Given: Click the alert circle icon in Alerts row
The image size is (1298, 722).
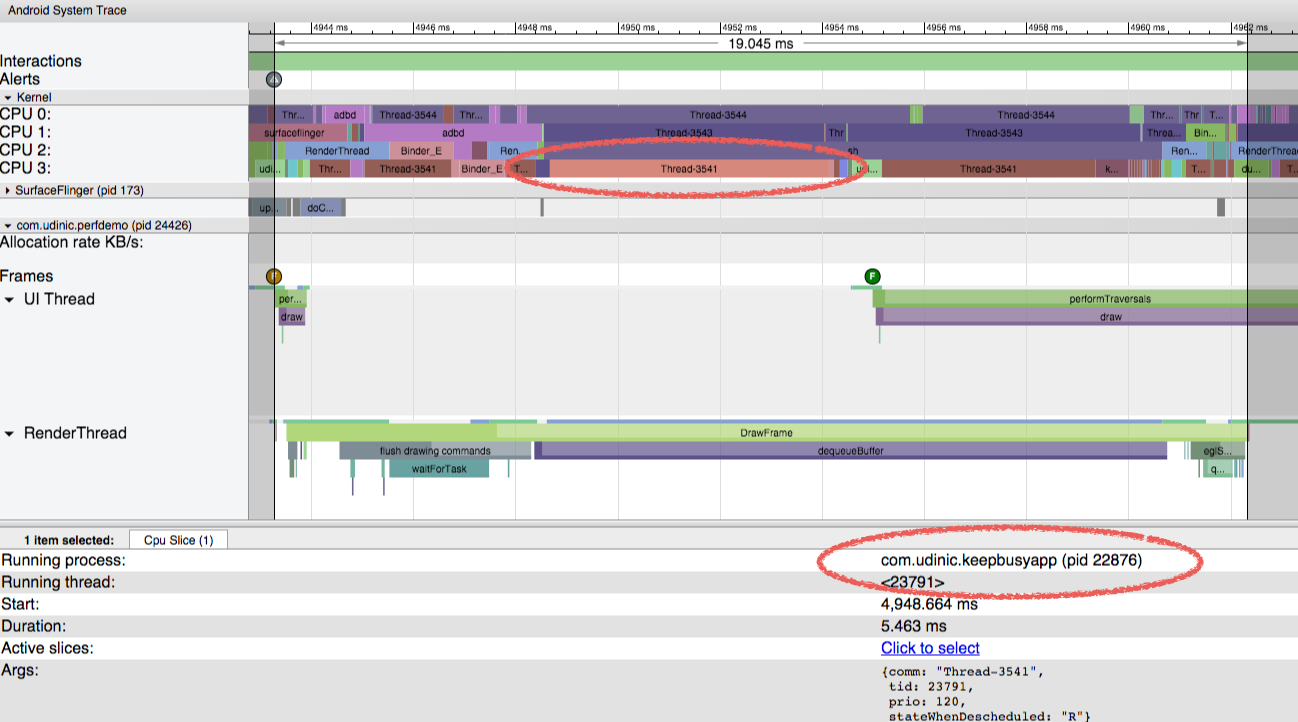Looking at the screenshot, I should [x=274, y=79].
